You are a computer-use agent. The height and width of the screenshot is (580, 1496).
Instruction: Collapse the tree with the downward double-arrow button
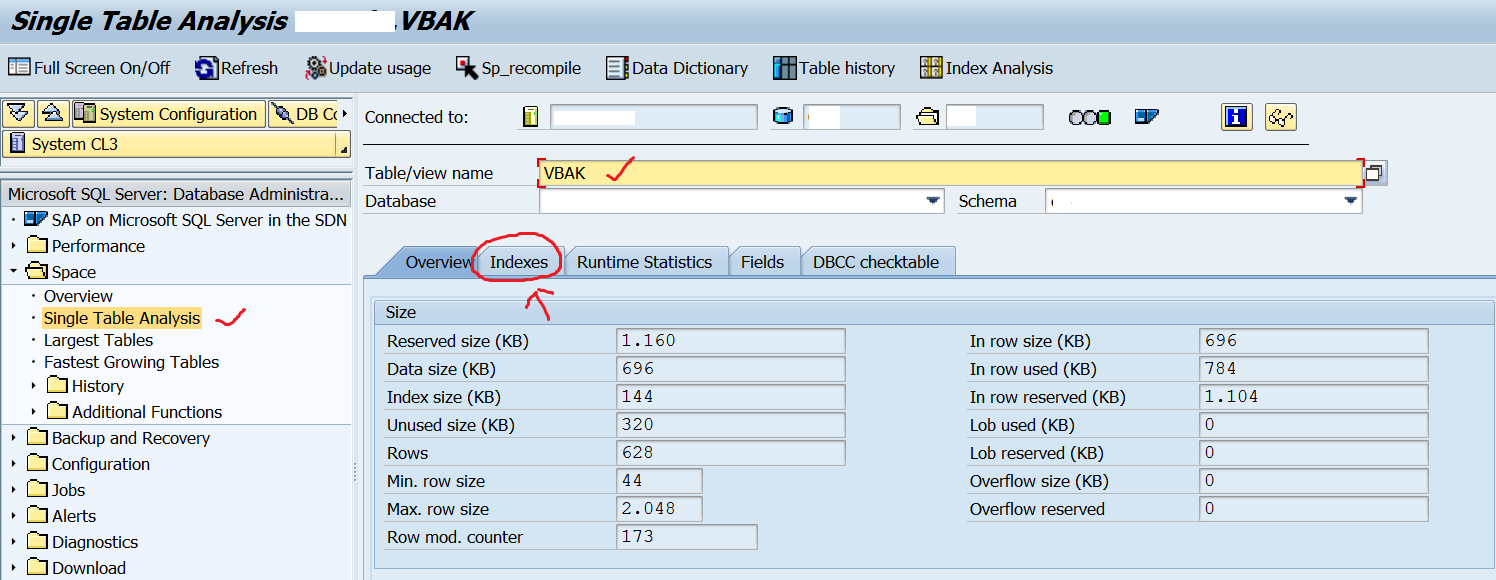[18, 113]
